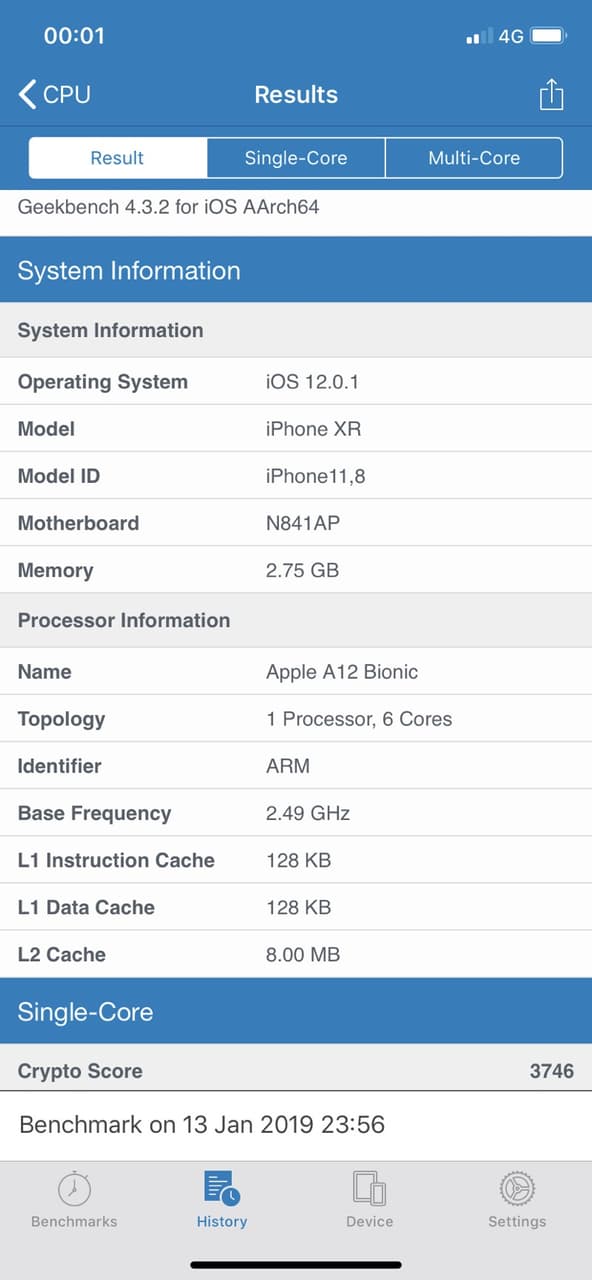Tap the iPhone XR model row
Image resolution: width=592 pixels, height=1280 pixels.
pyautogui.click(x=296, y=429)
